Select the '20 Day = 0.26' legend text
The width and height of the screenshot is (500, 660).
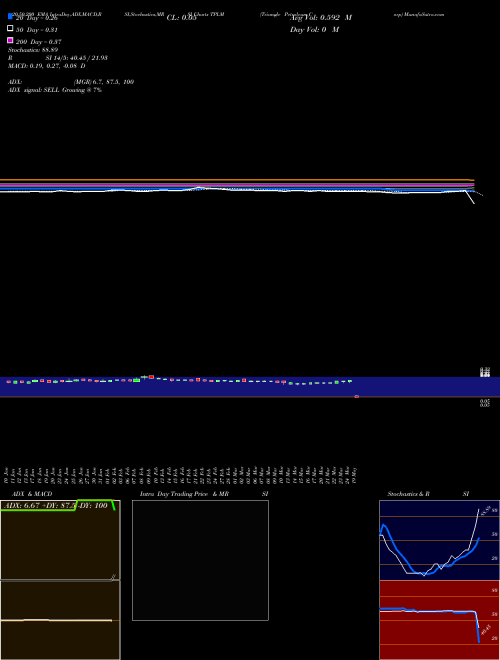tap(37, 18)
